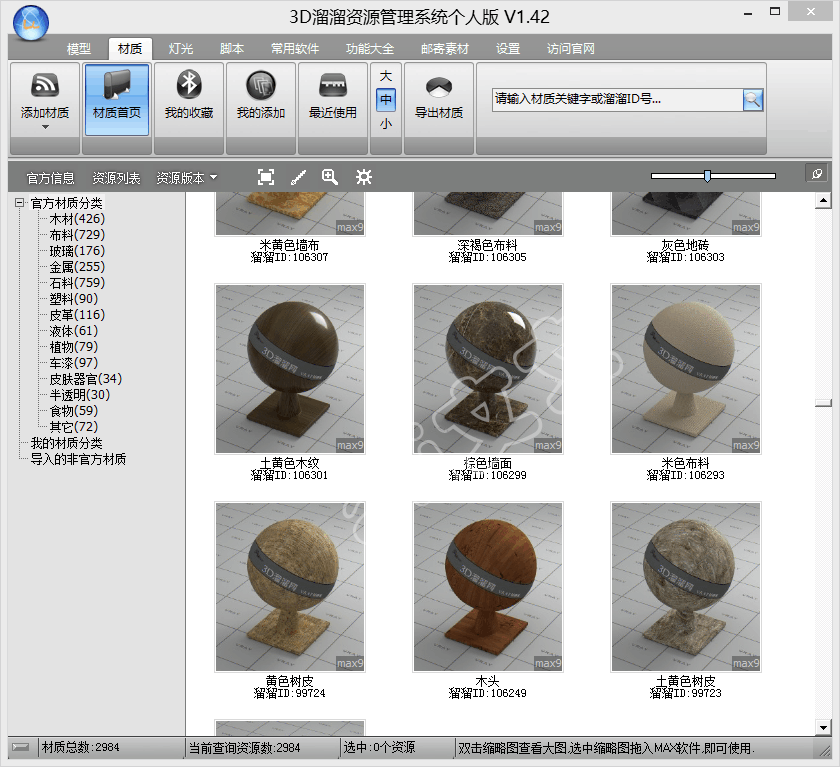Click the status bar icon at bottom-left
Screen dimensions: 840x767
(21, 747)
